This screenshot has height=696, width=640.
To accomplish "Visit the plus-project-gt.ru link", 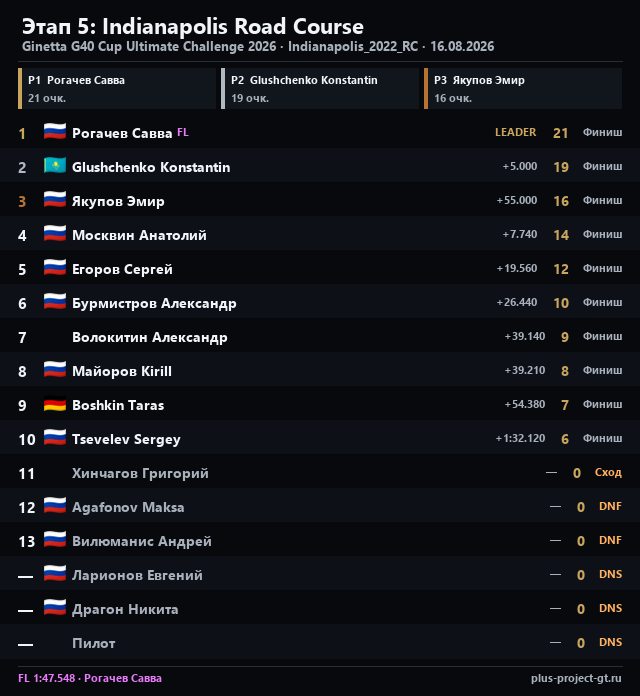I will [576, 678].
